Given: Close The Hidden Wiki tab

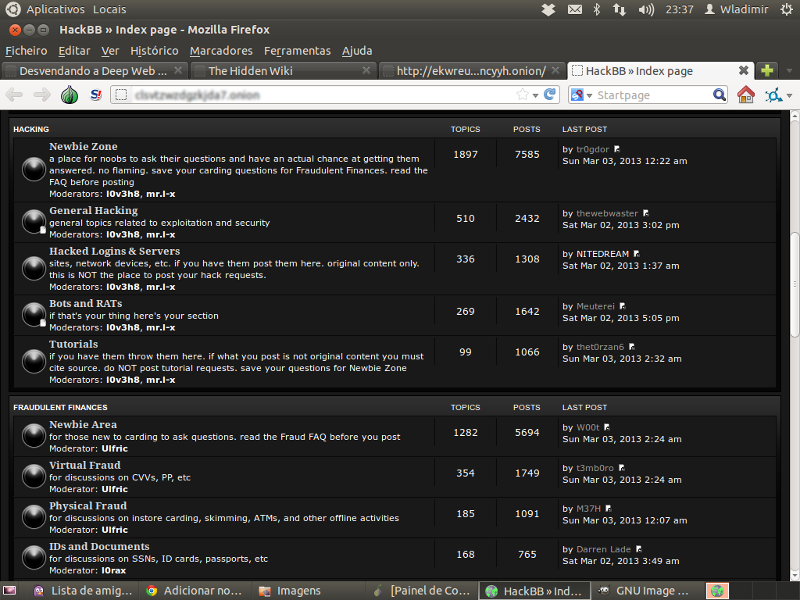Looking at the screenshot, I should point(366,70).
